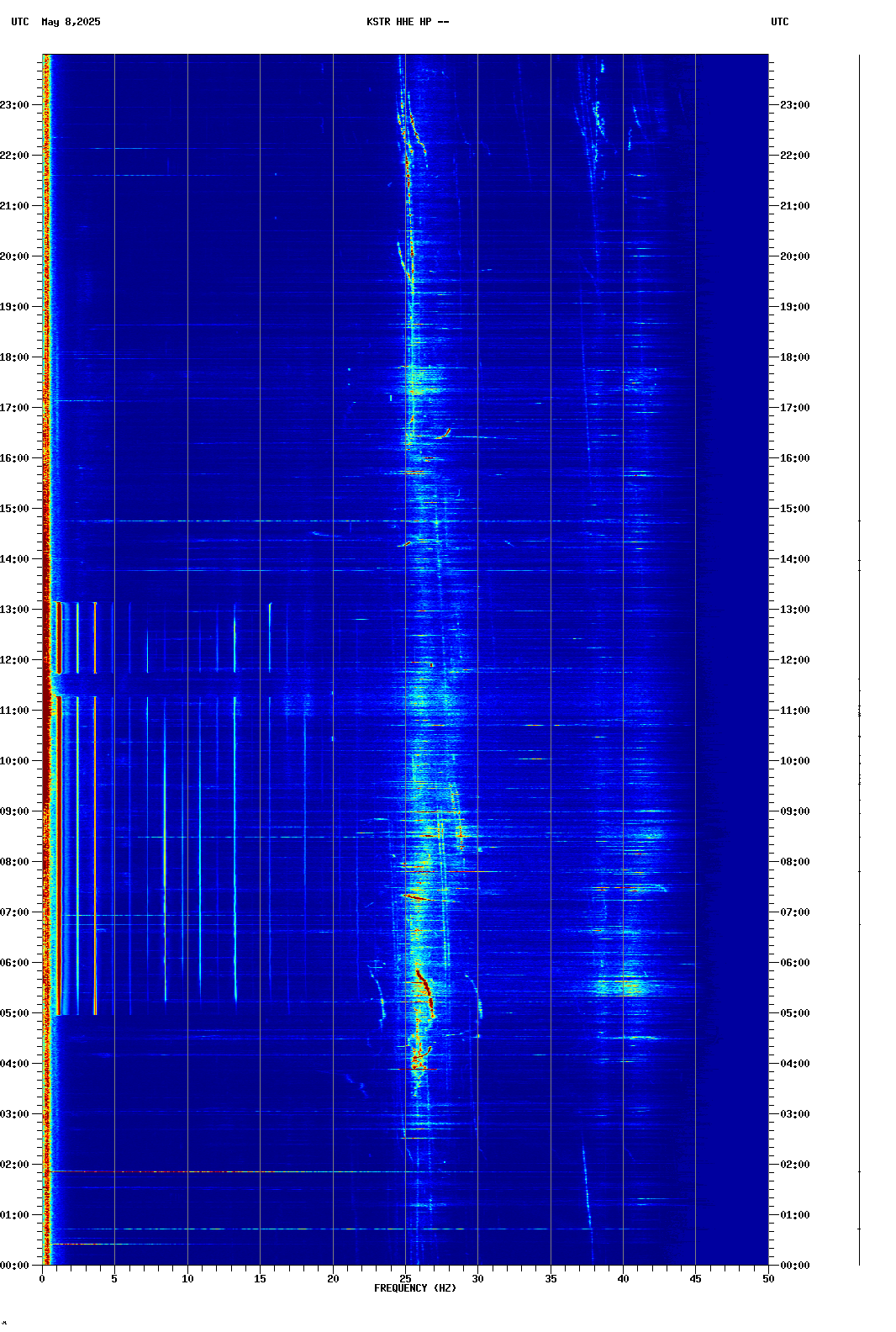
Task: Pick "00:00" on the right time axis
Action: coord(795,1266)
